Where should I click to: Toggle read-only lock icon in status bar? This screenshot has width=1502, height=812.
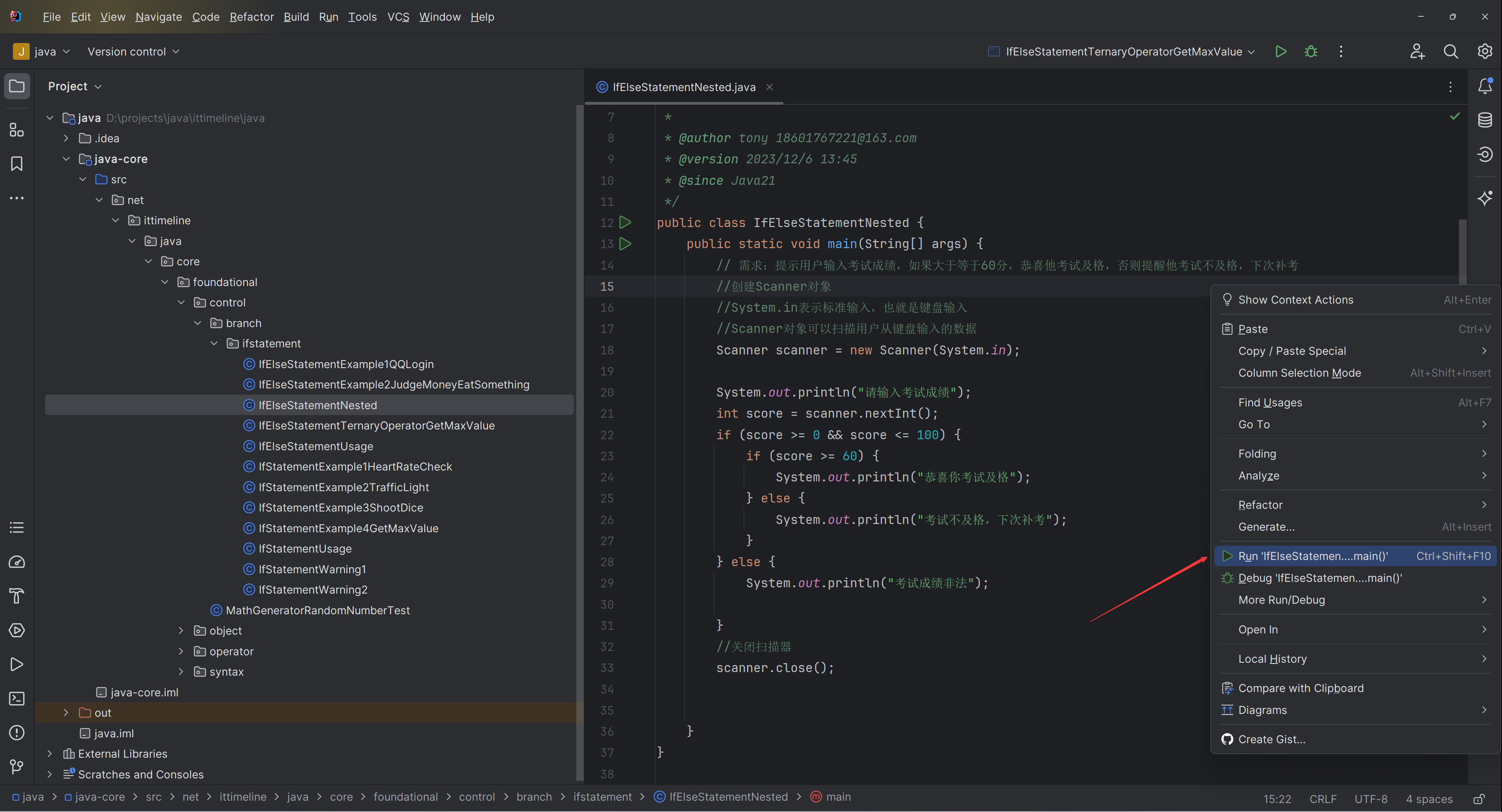1479,799
